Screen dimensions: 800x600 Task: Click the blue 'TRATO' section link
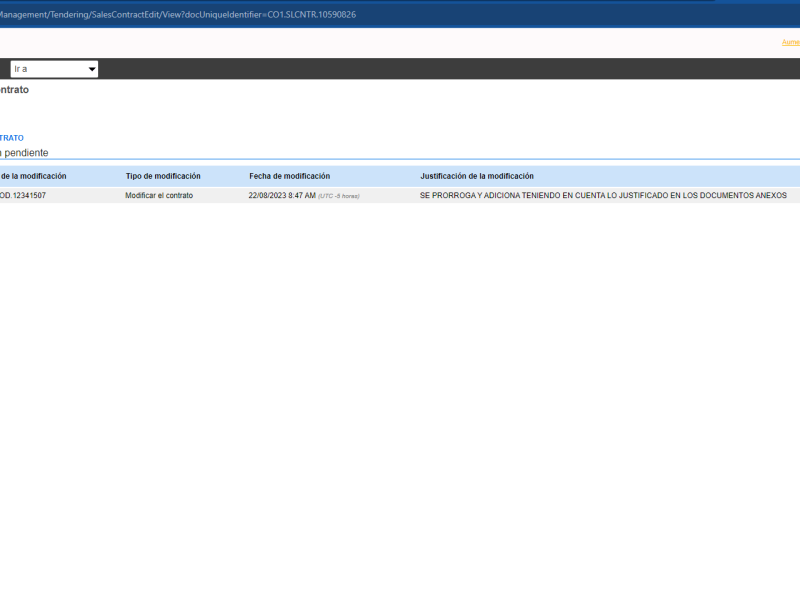point(11,138)
